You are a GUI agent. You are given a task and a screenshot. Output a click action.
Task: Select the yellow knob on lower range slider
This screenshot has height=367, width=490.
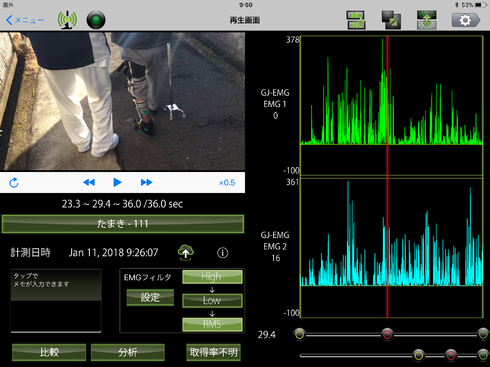(x=419, y=355)
